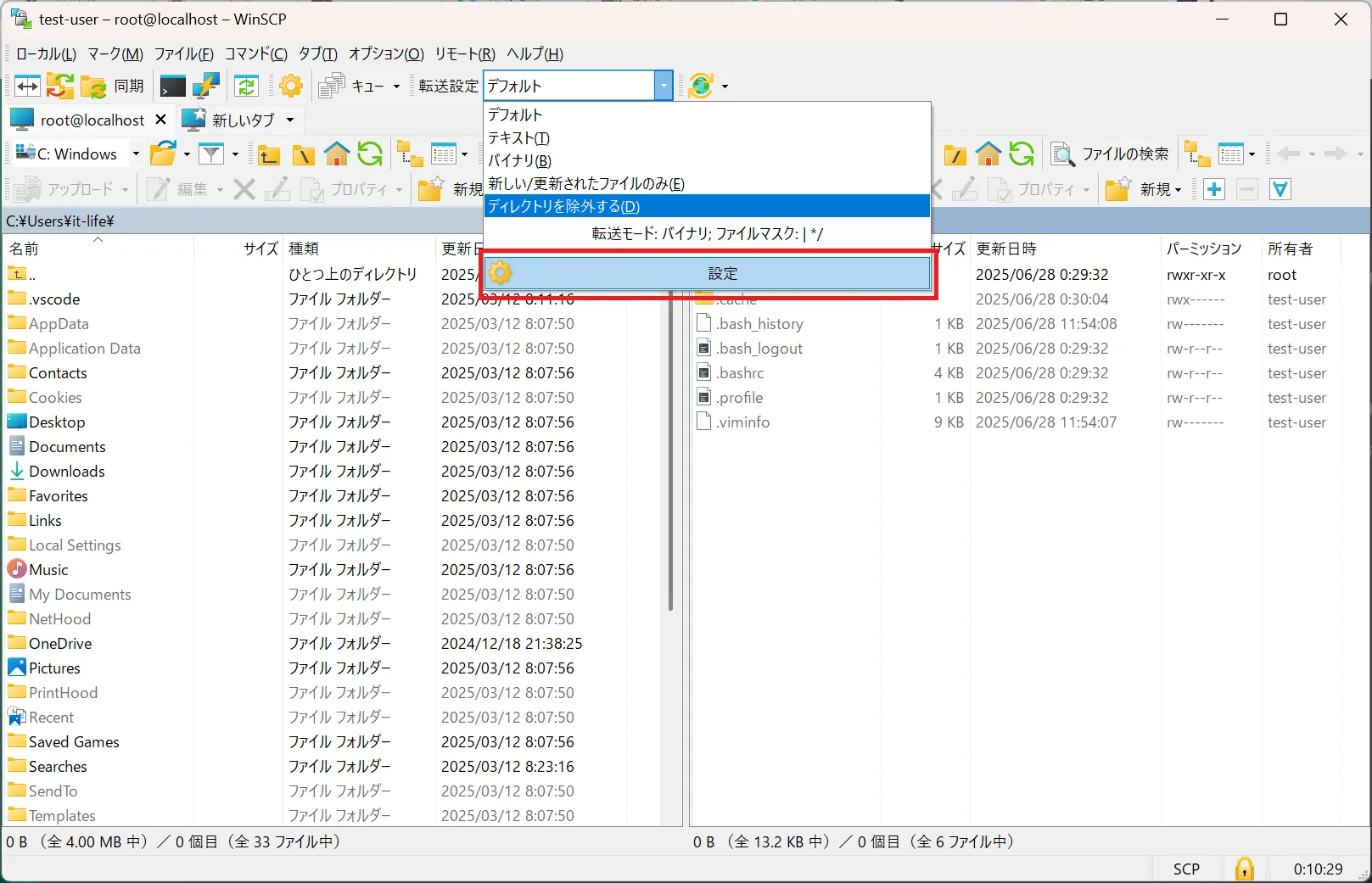Image resolution: width=1372 pixels, height=883 pixels.
Task: Expand the キュー queue dropdown arrow
Action: (x=396, y=87)
